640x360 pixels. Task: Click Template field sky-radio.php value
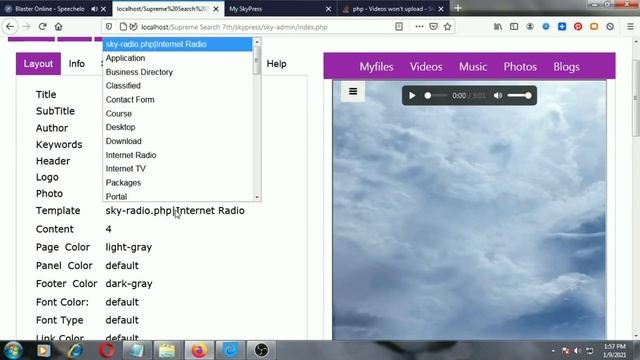[175, 211]
